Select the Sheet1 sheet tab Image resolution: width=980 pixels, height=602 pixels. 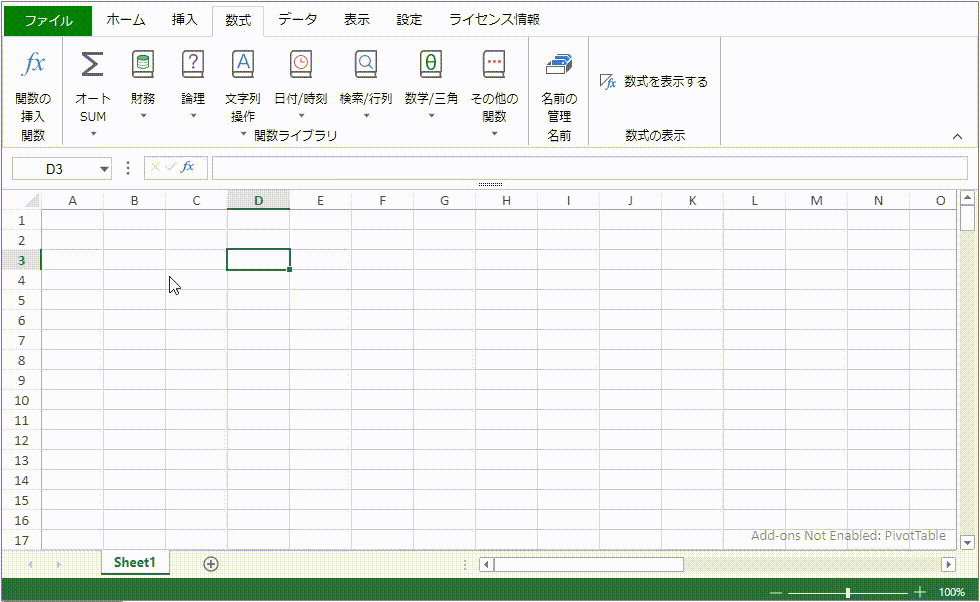pyautogui.click(x=135, y=563)
